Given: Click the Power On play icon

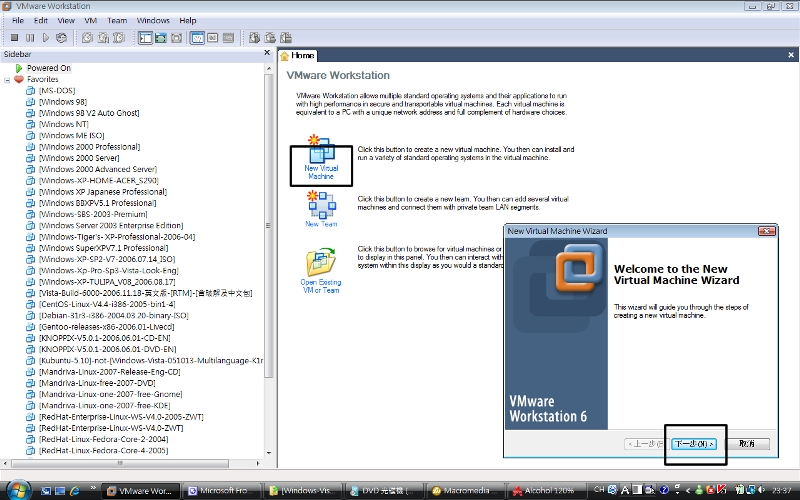Looking at the screenshot, I should click(45, 38).
